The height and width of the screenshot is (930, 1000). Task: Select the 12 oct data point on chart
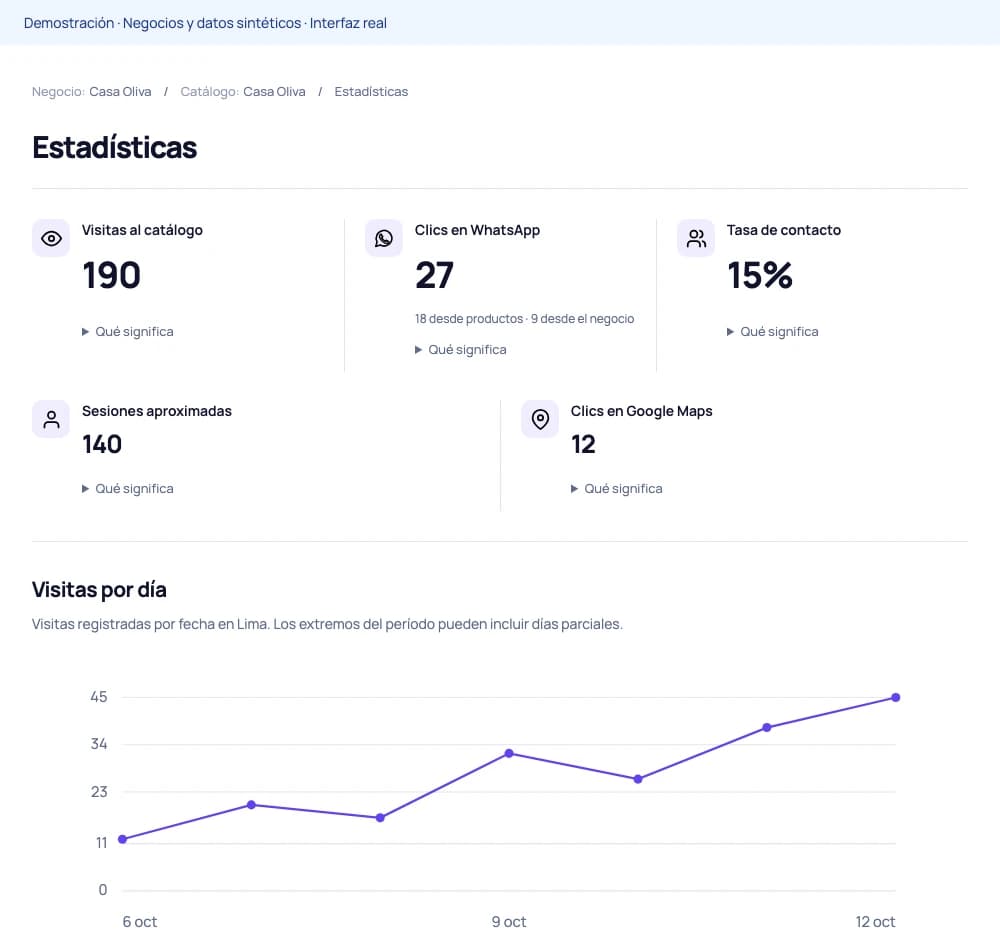click(x=895, y=697)
